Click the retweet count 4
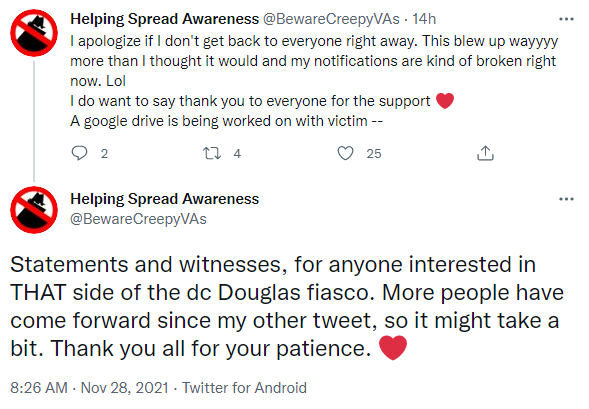This screenshot has width=589, height=409. pos(237,154)
